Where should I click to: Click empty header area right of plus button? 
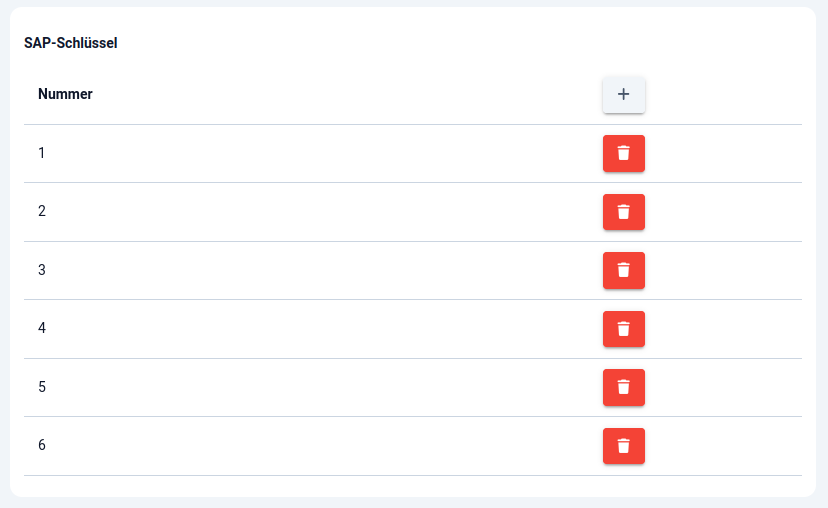coord(725,94)
